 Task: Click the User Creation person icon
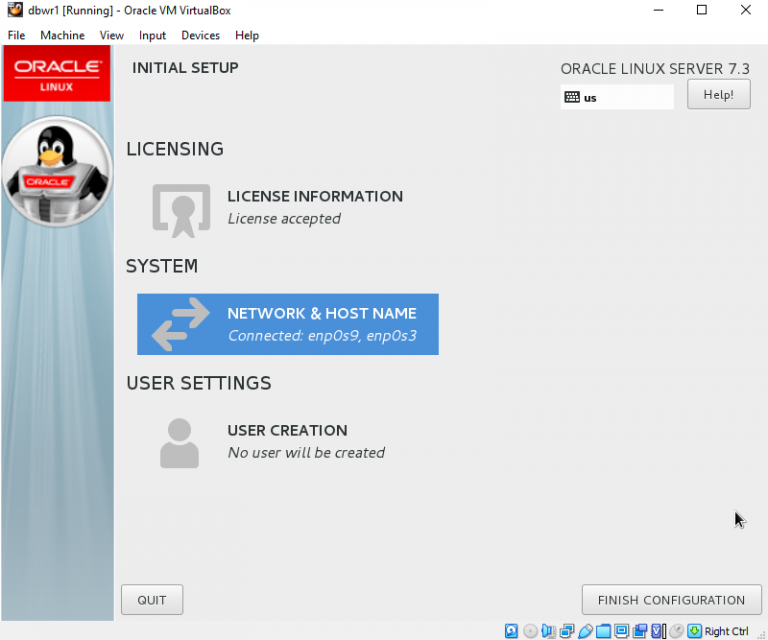(x=179, y=442)
